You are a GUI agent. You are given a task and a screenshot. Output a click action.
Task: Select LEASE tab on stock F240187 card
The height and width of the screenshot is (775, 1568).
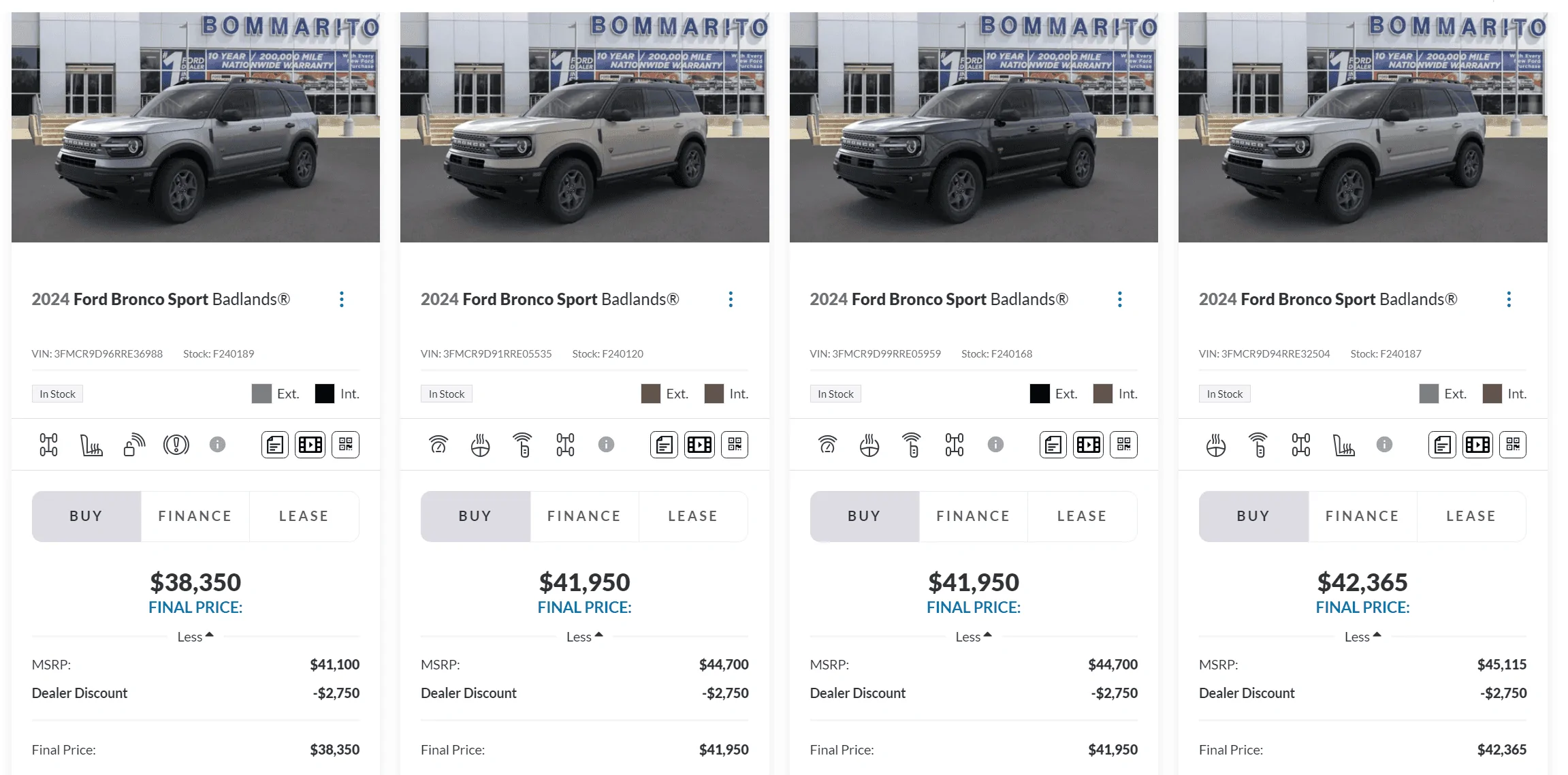[x=1471, y=516]
